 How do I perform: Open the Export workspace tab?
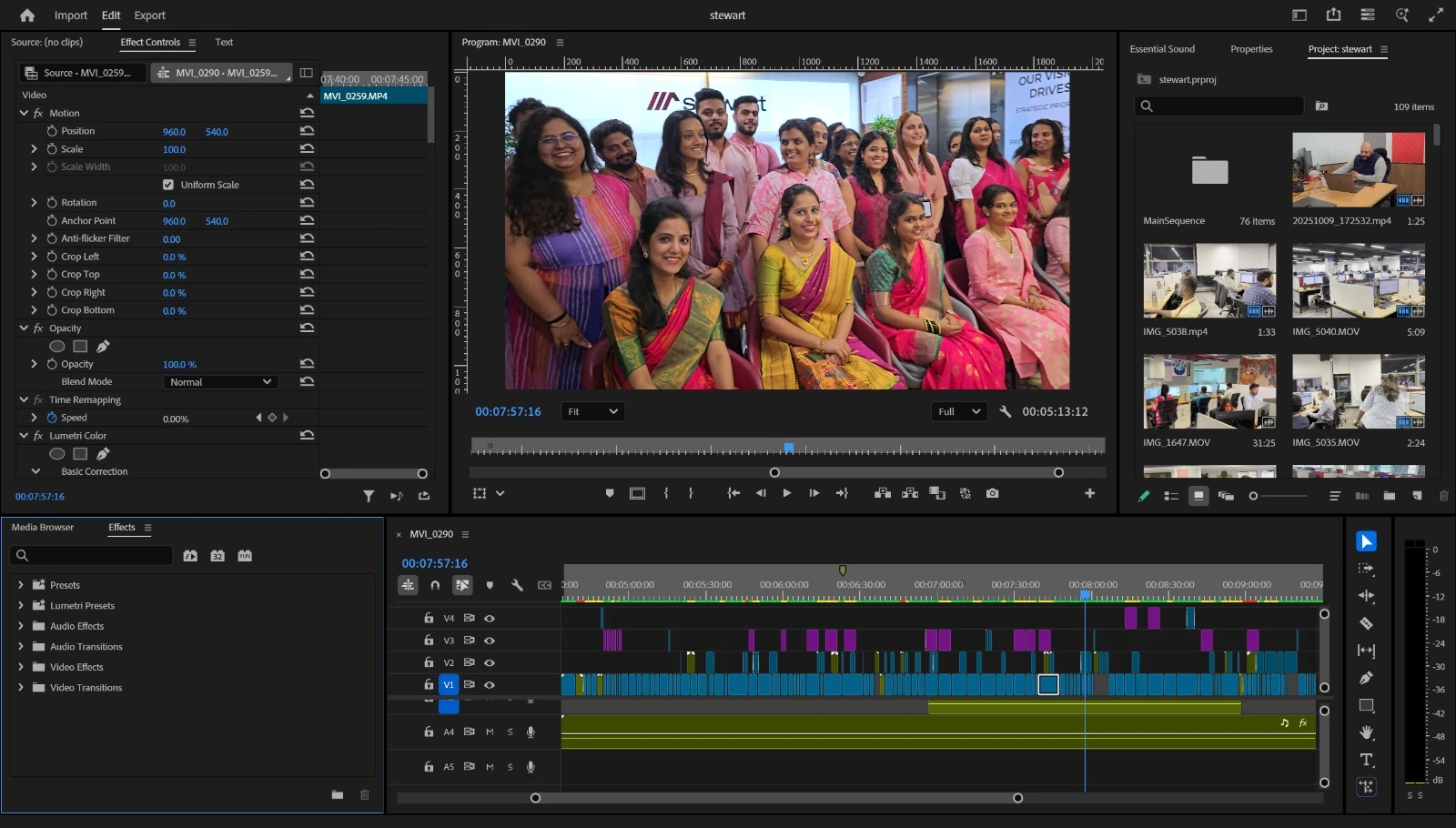click(x=149, y=15)
